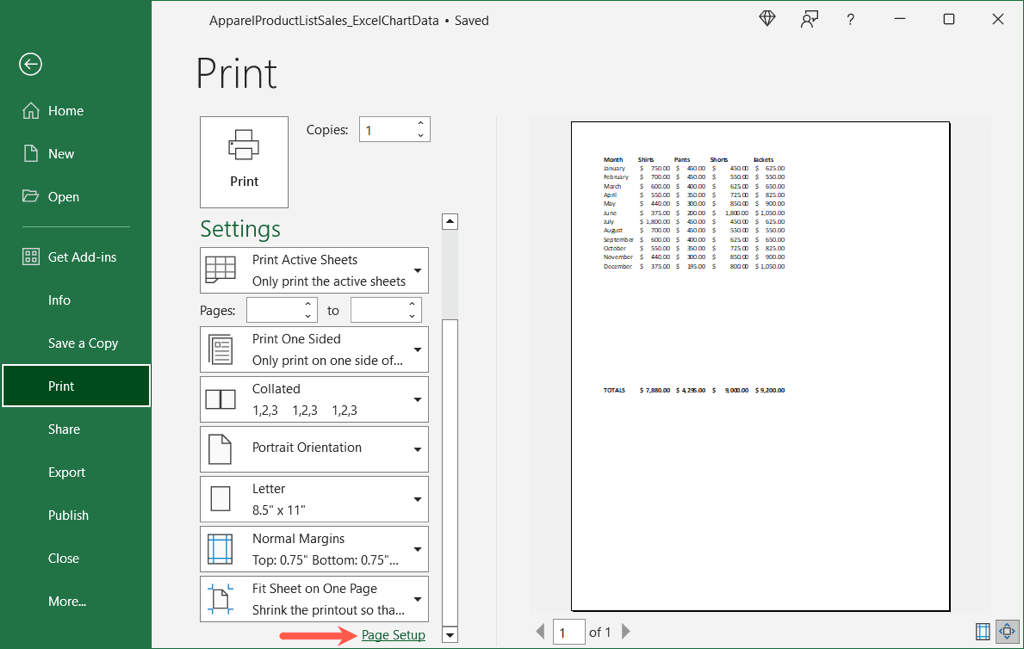This screenshot has height=649, width=1024.
Task: Go to next page arrow in preview
Action: pyautogui.click(x=626, y=631)
